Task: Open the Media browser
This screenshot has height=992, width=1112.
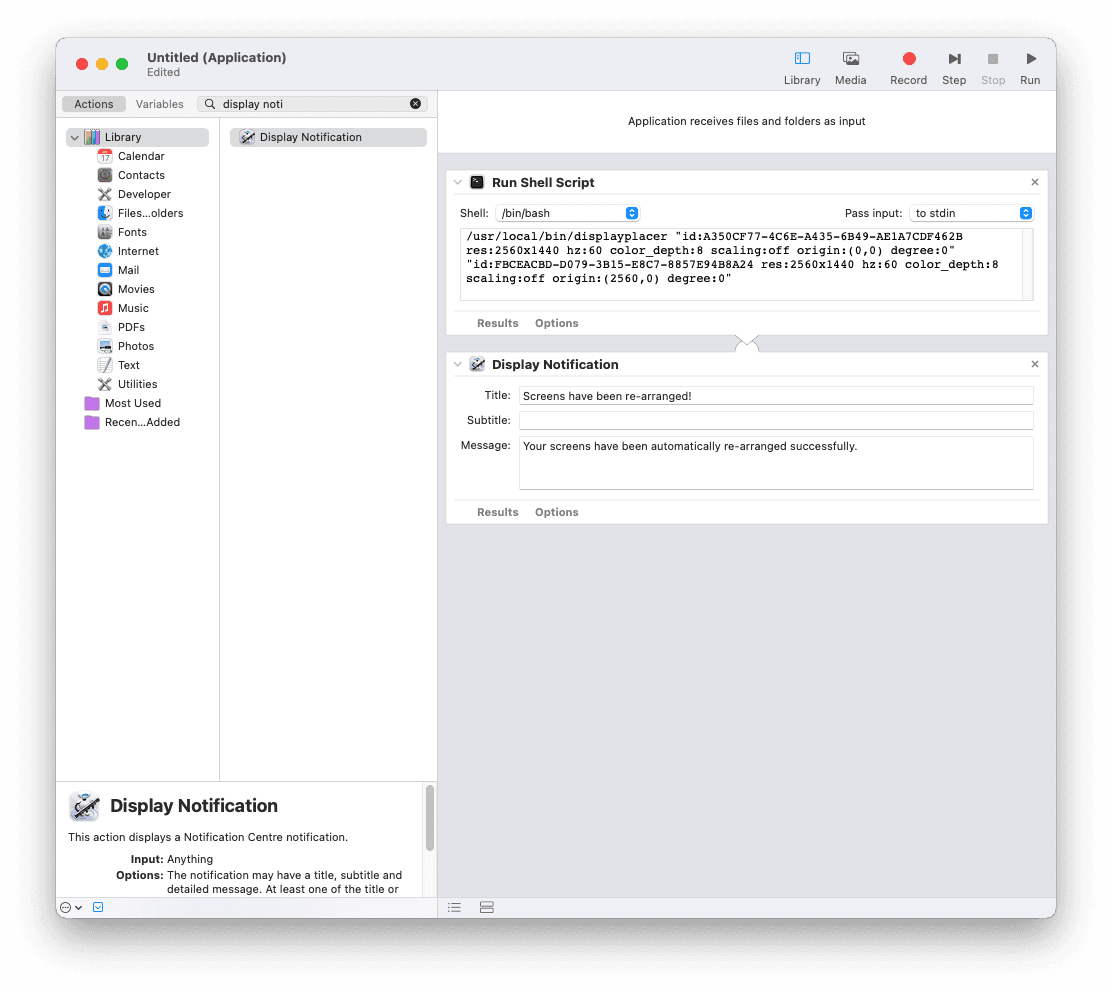Action: [850, 67]
